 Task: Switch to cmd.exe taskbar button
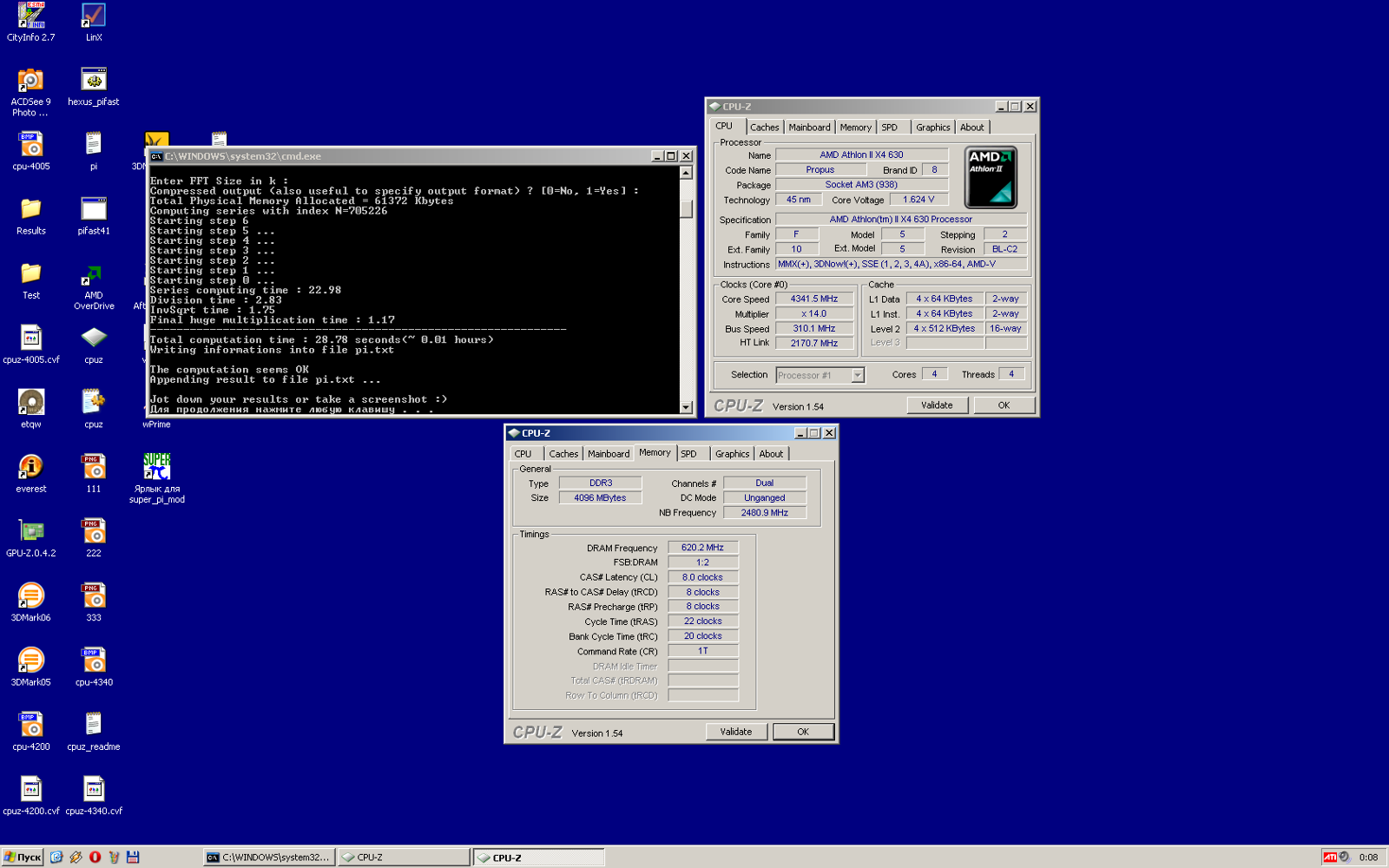pyautogui.click(x=269, y=857)
